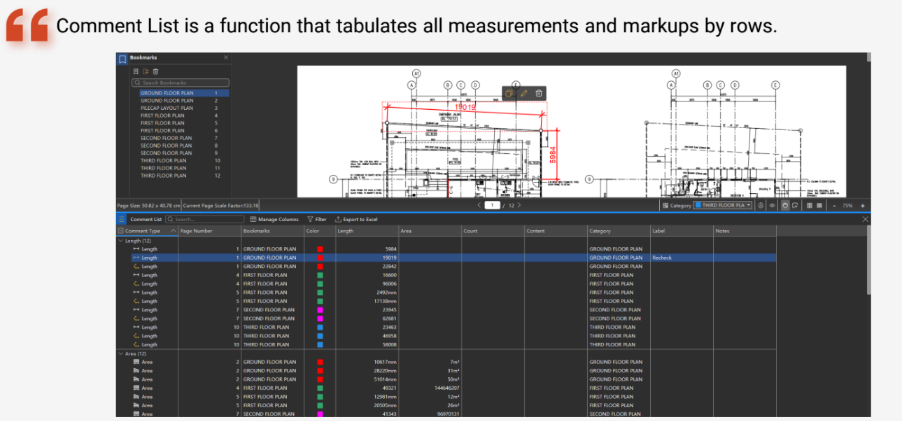Open the Comment List hamburger menu
Screen dimensions: 902x421
point(122,218)
